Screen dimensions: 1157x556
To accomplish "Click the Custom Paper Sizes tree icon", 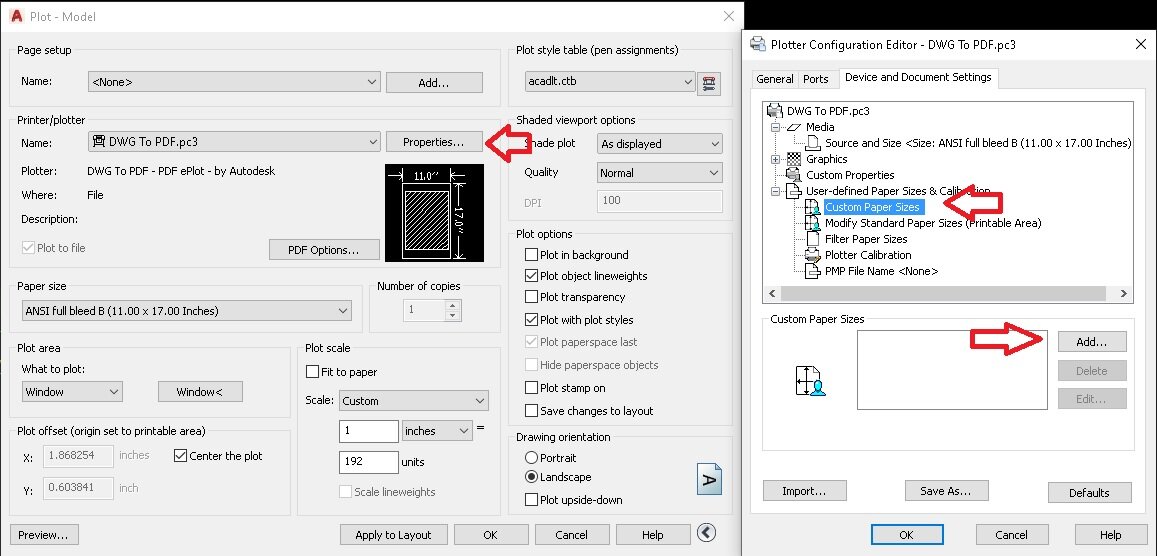I will 812,207.
